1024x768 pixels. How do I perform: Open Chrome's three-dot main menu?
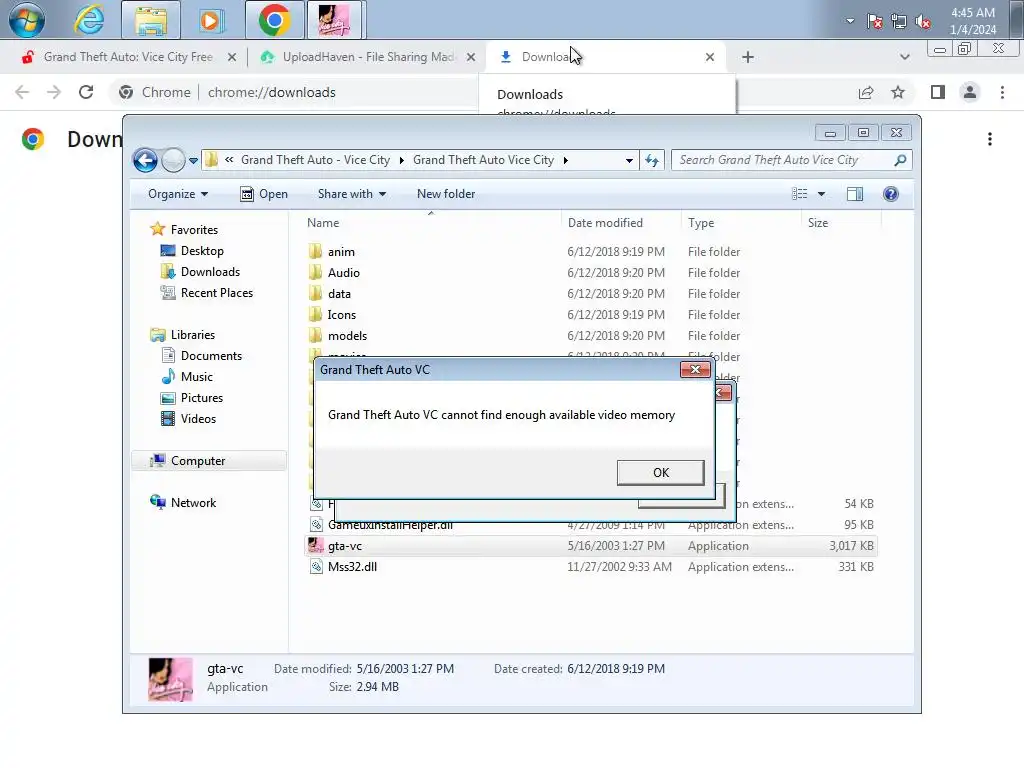pos(1002,92)
